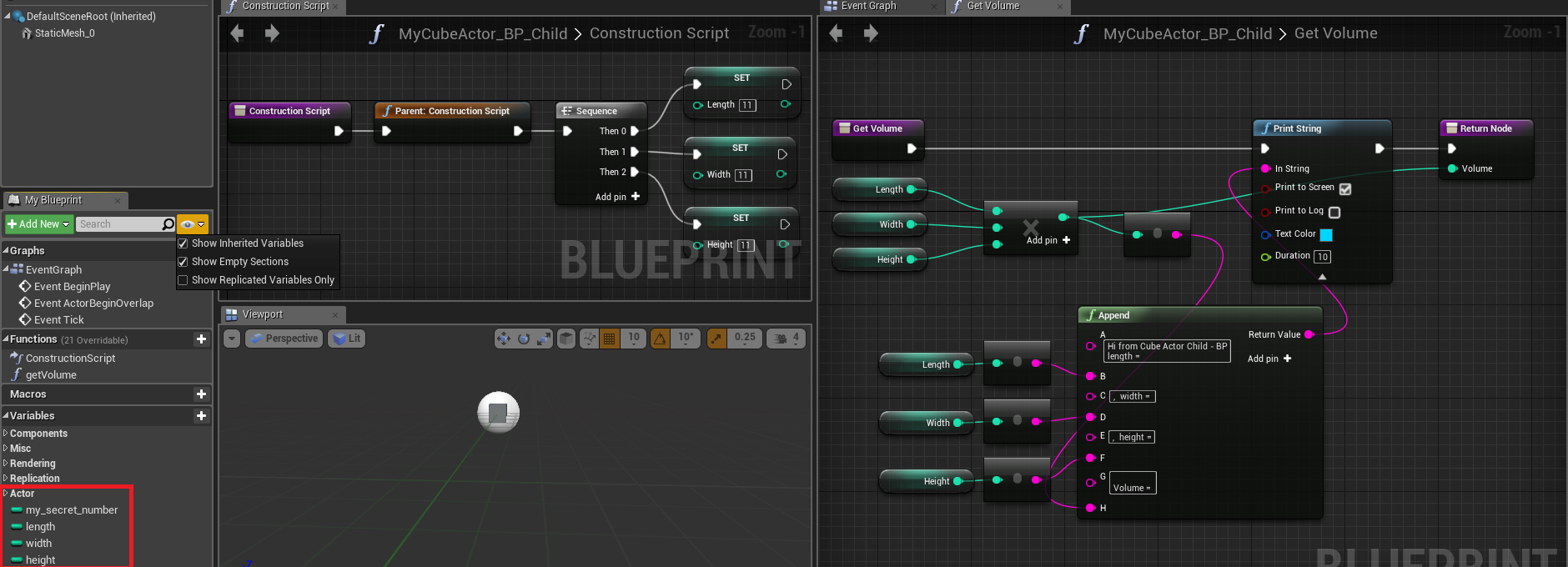The image size is (1568, 567).
Task: Expand Print String advanced options arrow
Action: click(1322, 277)
